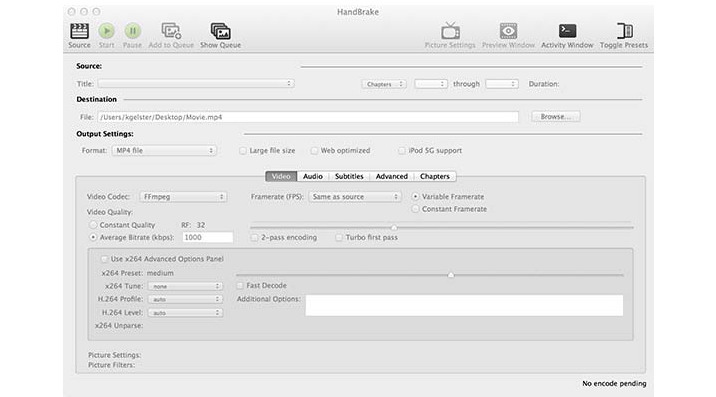Open the Show Queue icon
Image resolution: width=716 pixels, height=397 pixels.
(221, 31)
